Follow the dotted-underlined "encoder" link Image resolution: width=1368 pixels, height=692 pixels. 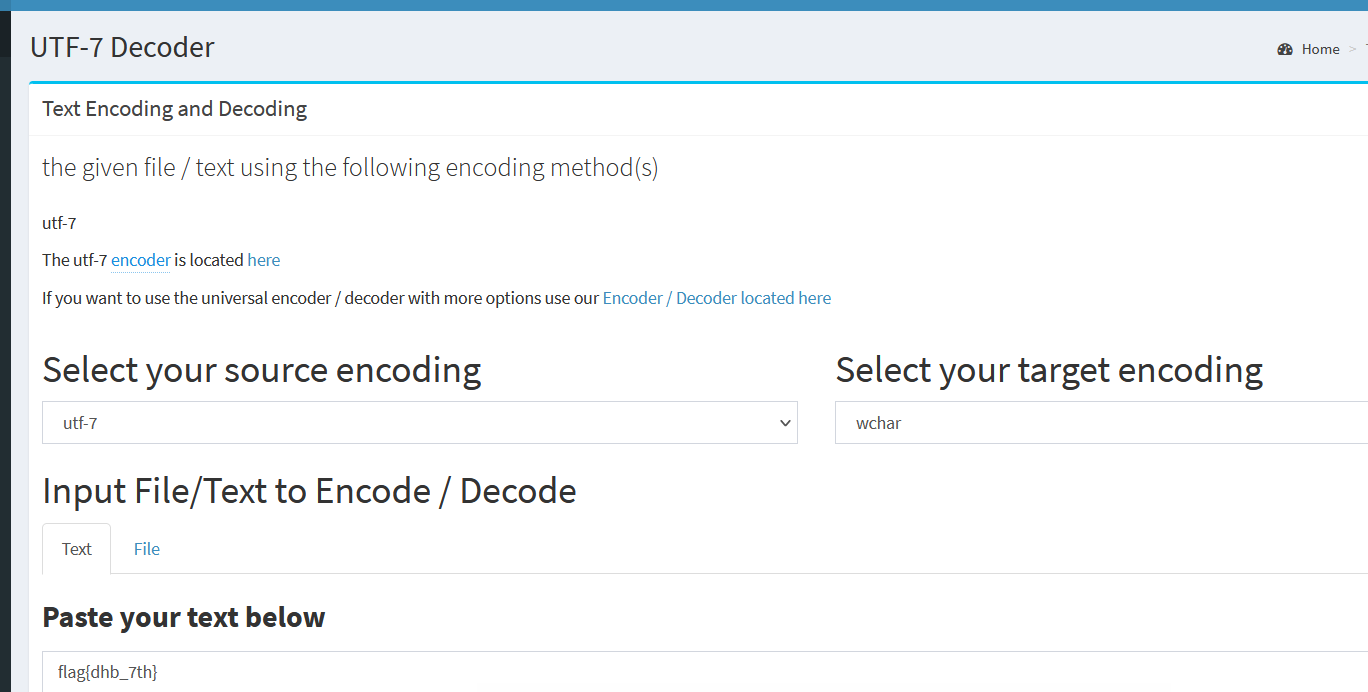click(x=140, y=260)
